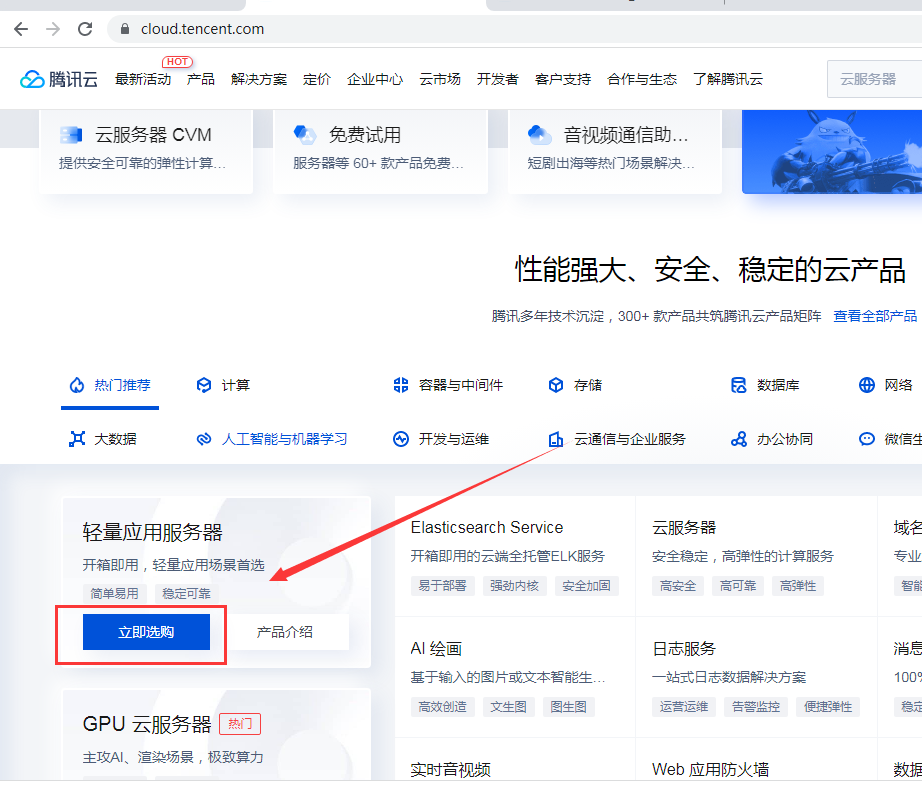Open the 最新活动 menu
The height and width of the screenshot is (786, 922).
click(x=143, y=79)
